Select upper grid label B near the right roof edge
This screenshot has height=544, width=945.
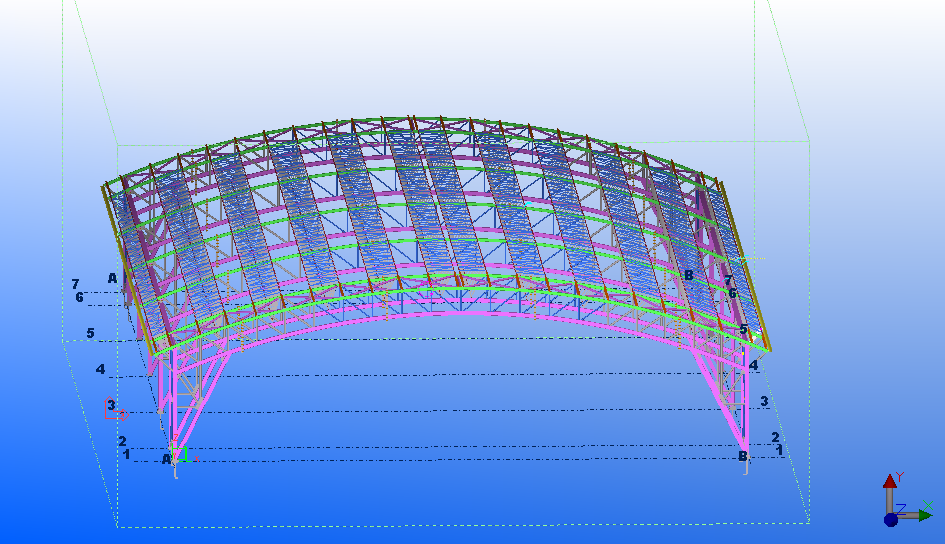688,275
